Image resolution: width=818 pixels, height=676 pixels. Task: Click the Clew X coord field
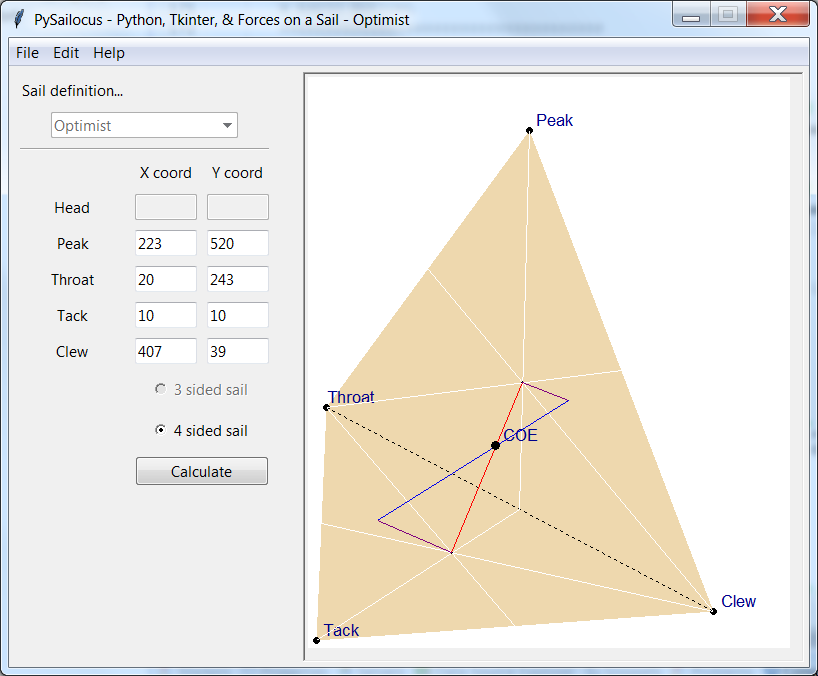click(166, 351)
